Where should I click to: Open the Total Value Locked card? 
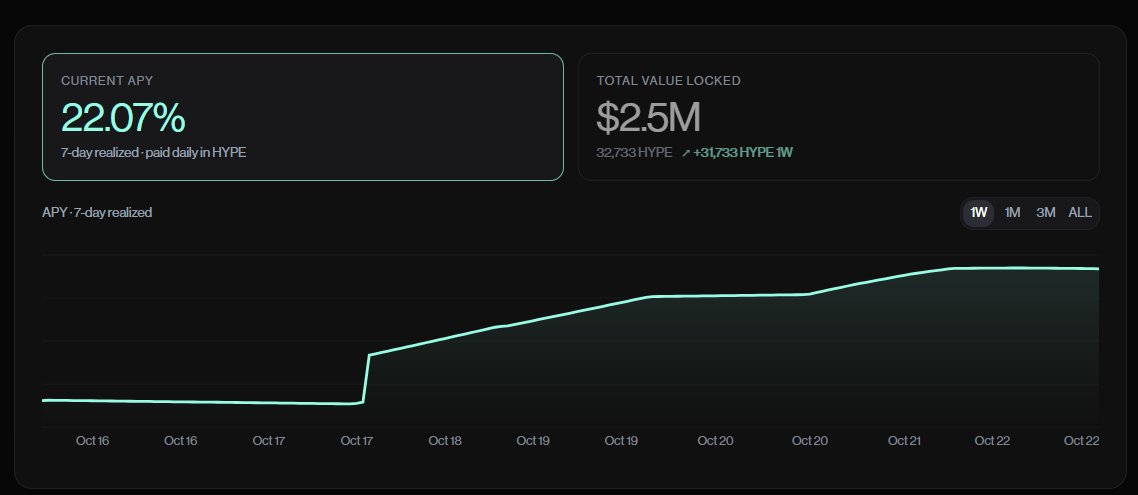pyautogui.click(x=838, y=117)
